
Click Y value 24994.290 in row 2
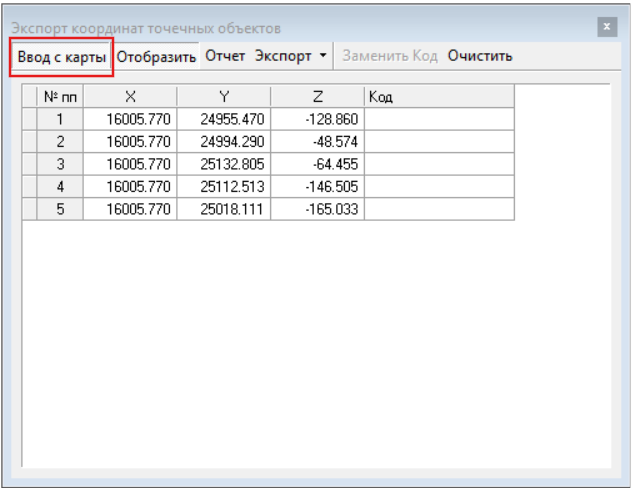224,142
